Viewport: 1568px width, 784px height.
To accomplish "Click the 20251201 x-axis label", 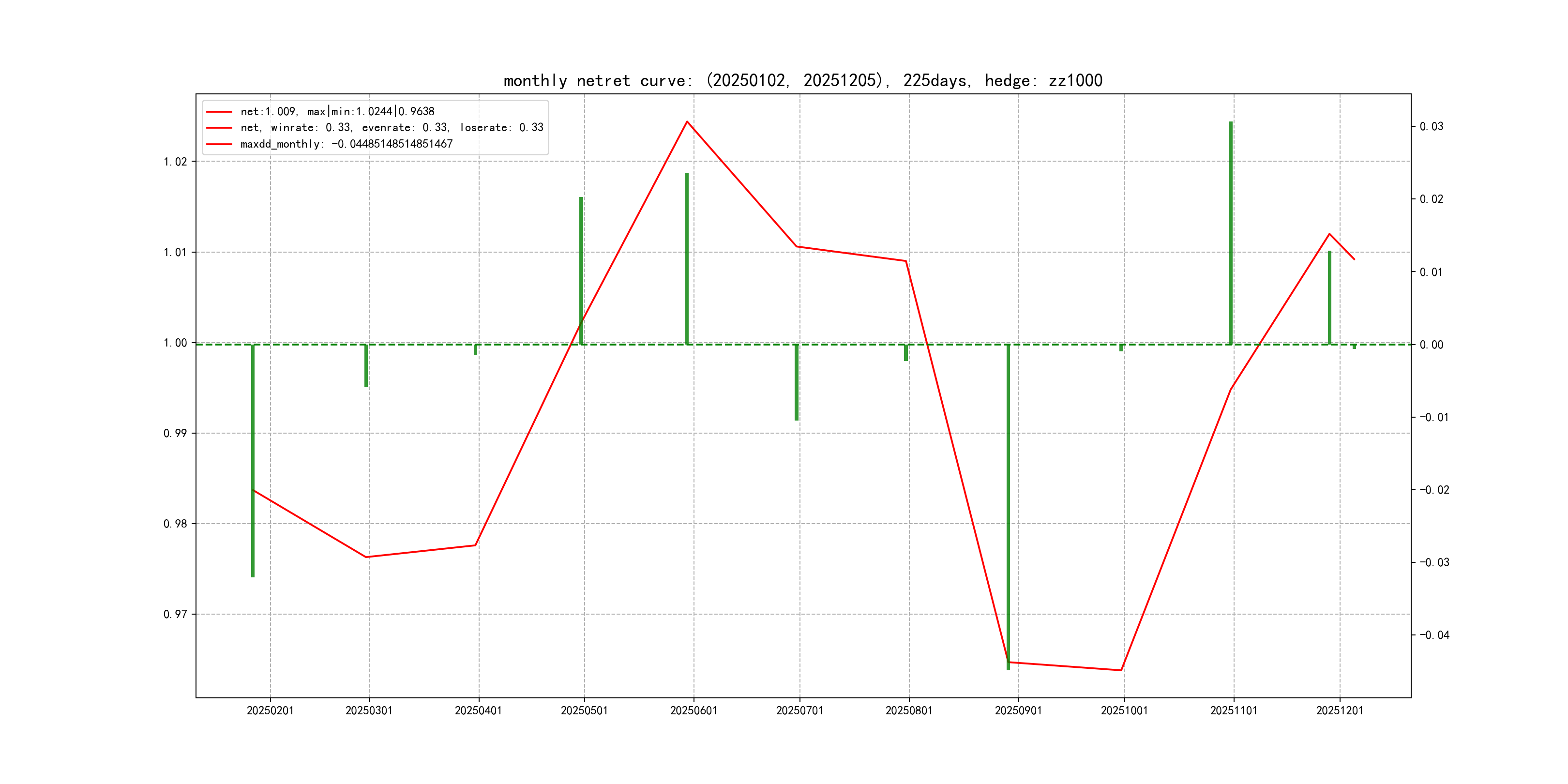I will [x=1340, y=710].
